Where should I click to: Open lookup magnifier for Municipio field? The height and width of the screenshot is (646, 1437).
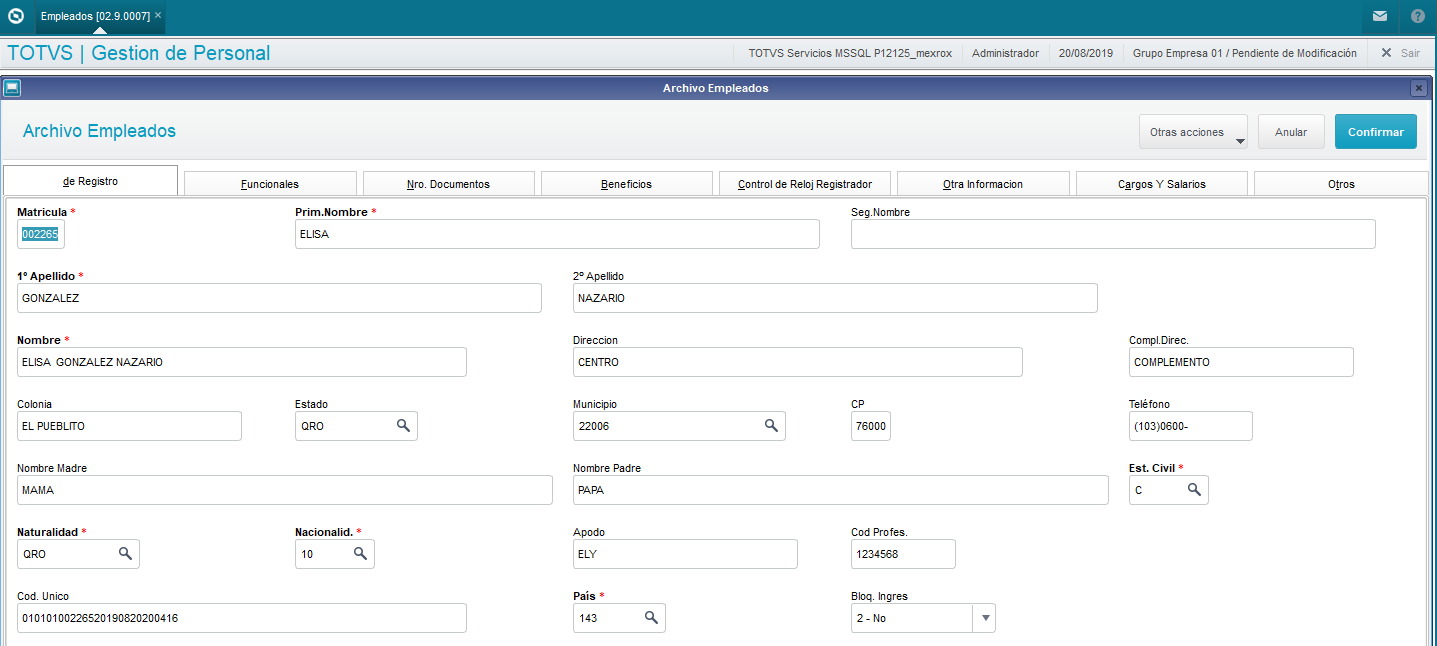[x=771, y=426]
